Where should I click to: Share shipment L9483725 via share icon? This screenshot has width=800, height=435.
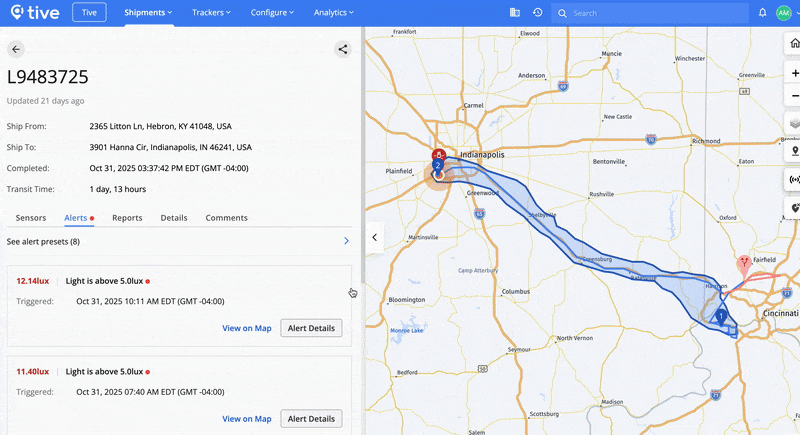click(343, 49)
